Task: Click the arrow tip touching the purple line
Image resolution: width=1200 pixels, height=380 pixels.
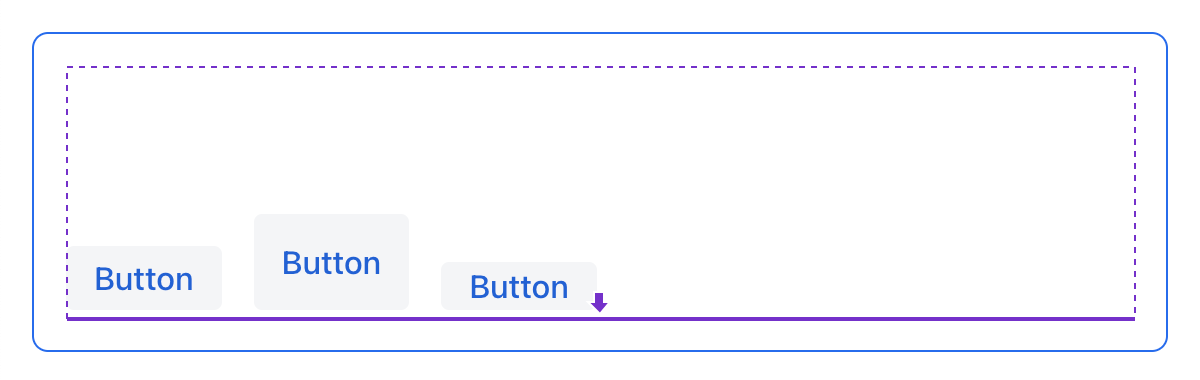Action: click(x=599, y=311)
